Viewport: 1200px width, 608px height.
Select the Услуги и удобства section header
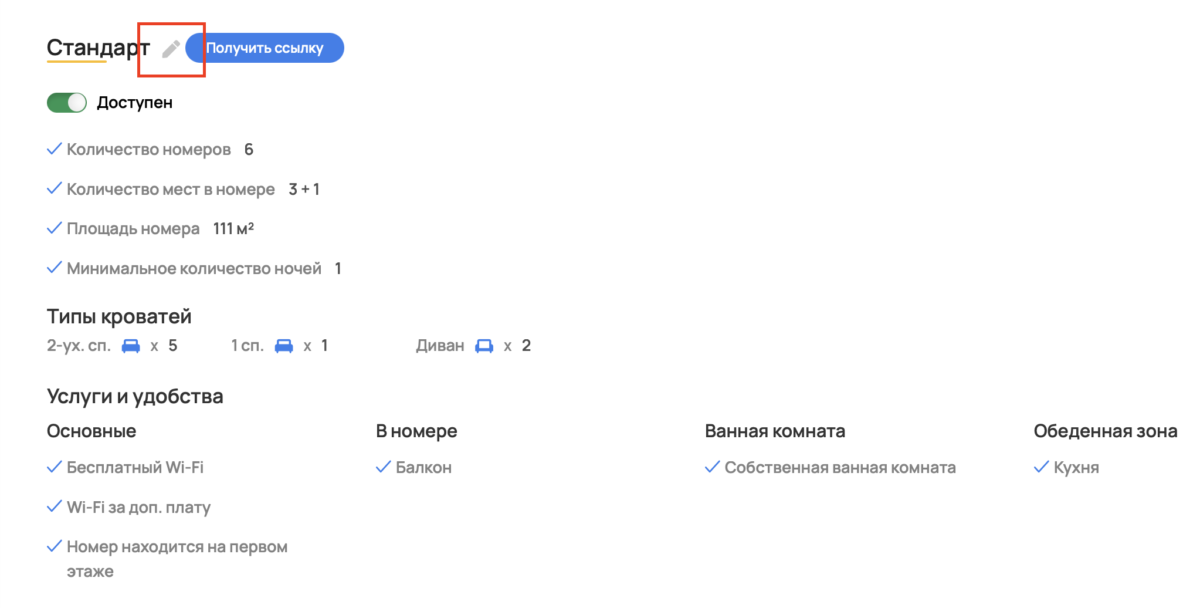(135, 396)
